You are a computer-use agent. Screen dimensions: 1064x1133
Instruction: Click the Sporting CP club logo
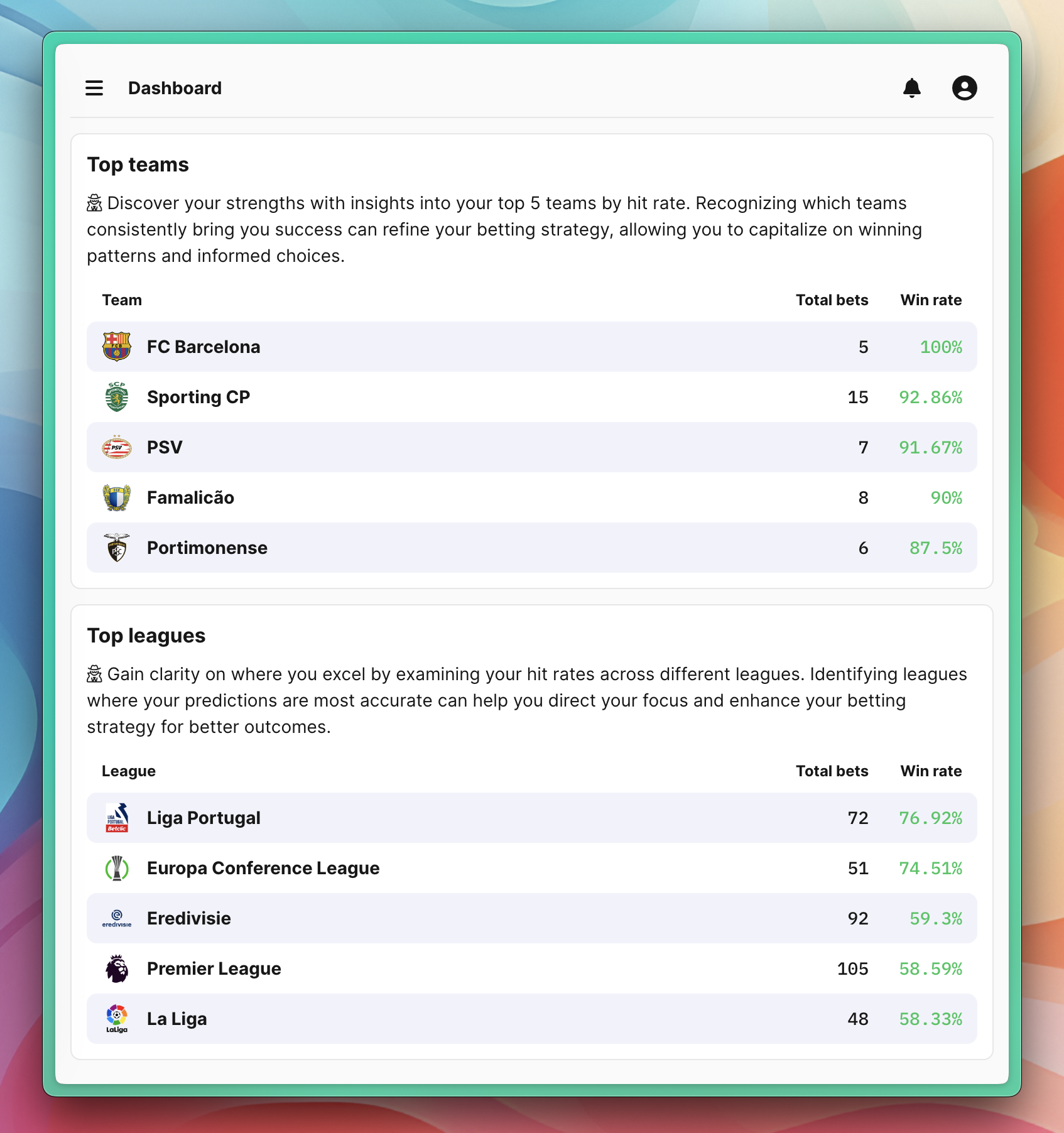pyautogui.click(x=117, y=397)
